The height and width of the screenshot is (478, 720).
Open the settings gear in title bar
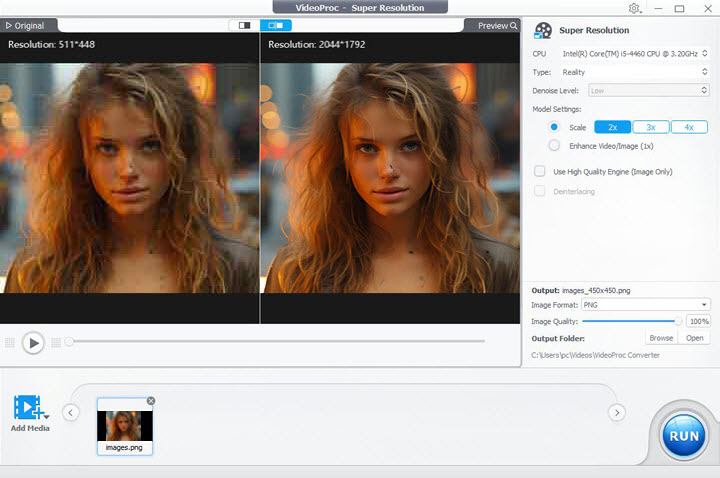click(x=634, y=8)
